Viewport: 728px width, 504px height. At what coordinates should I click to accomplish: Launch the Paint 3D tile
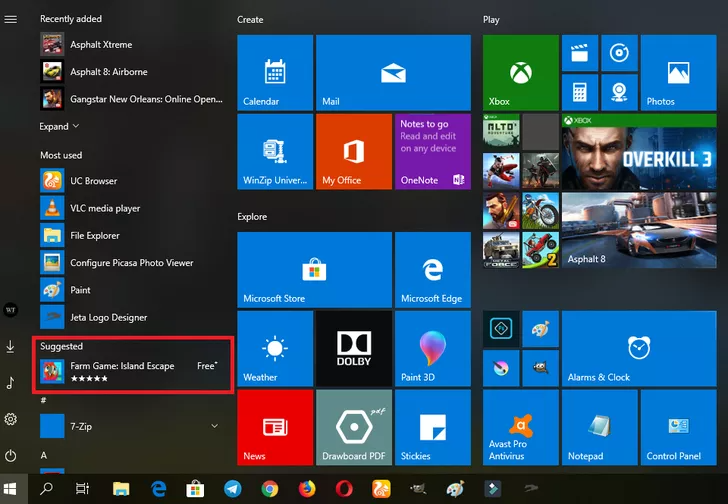click(x=433, y=349)
